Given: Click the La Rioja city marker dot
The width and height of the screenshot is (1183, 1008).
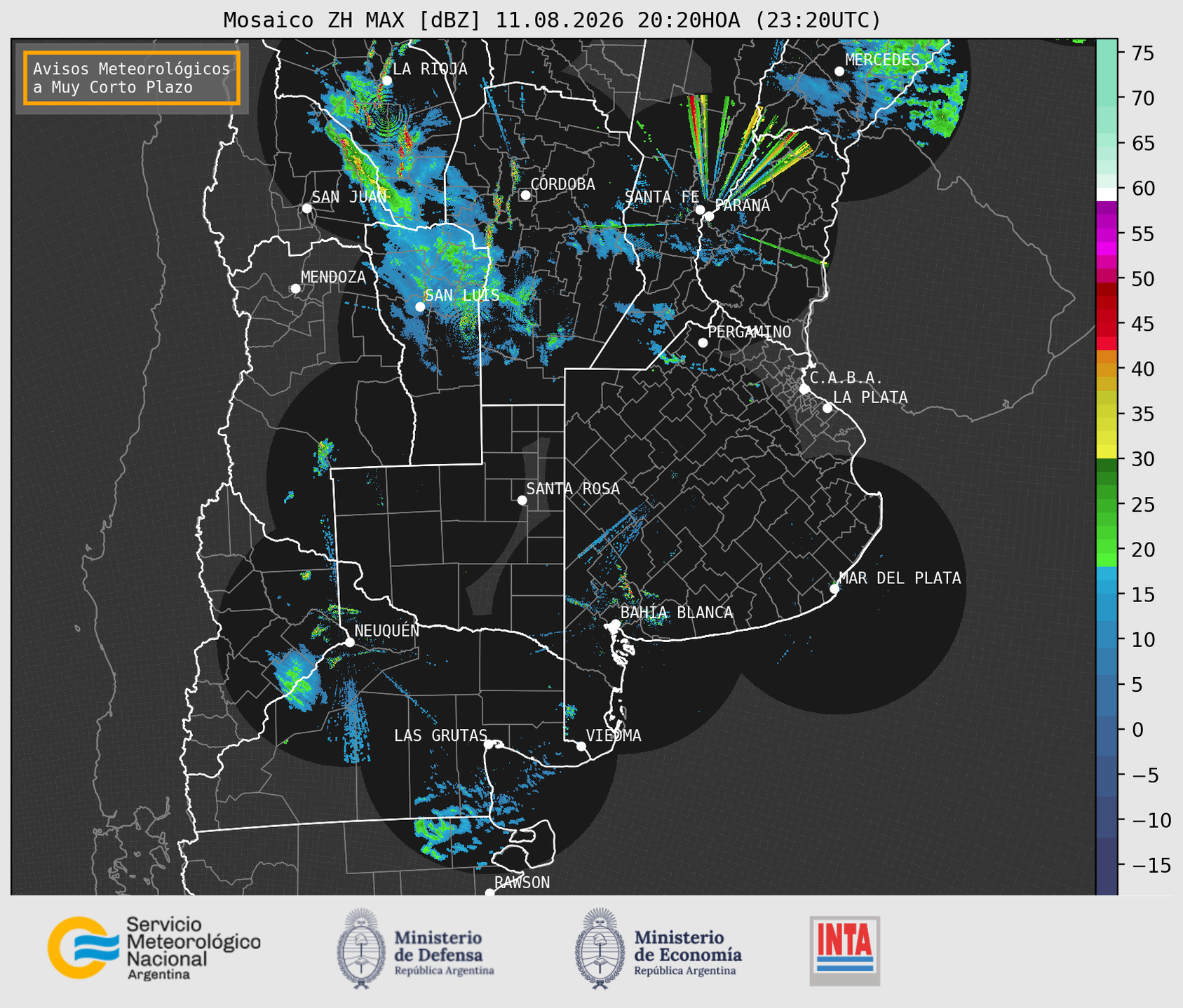Looking at the screenshot, I should [x=386, y=81].
